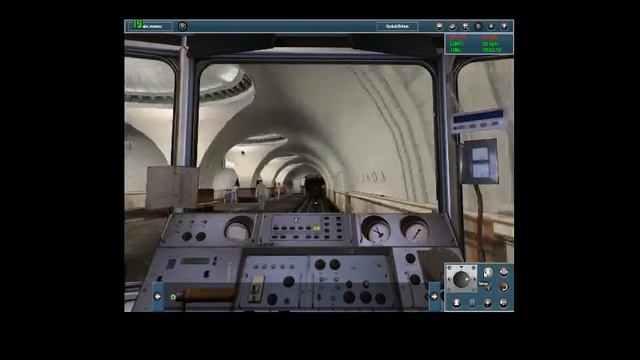Click the right arrow to rotate cab view
Screen dimensions: 640x360
[434, 297]
